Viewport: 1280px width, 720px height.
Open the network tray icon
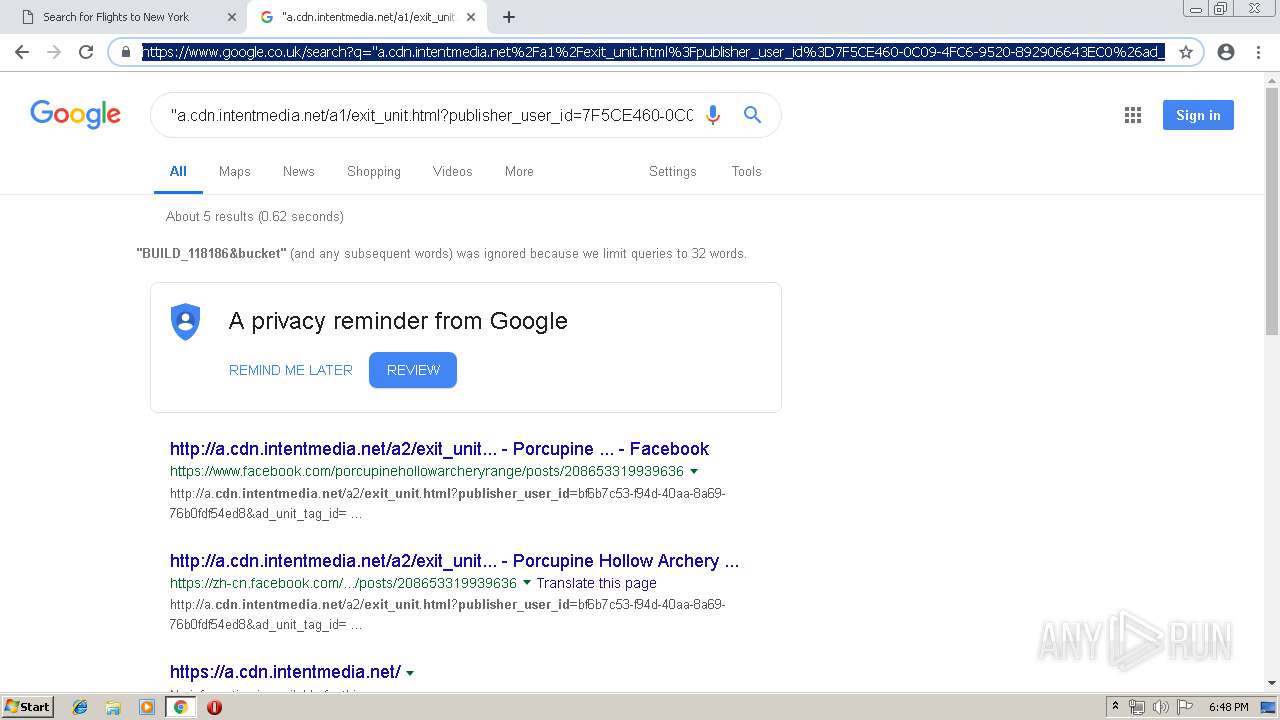pos(1137,707)
